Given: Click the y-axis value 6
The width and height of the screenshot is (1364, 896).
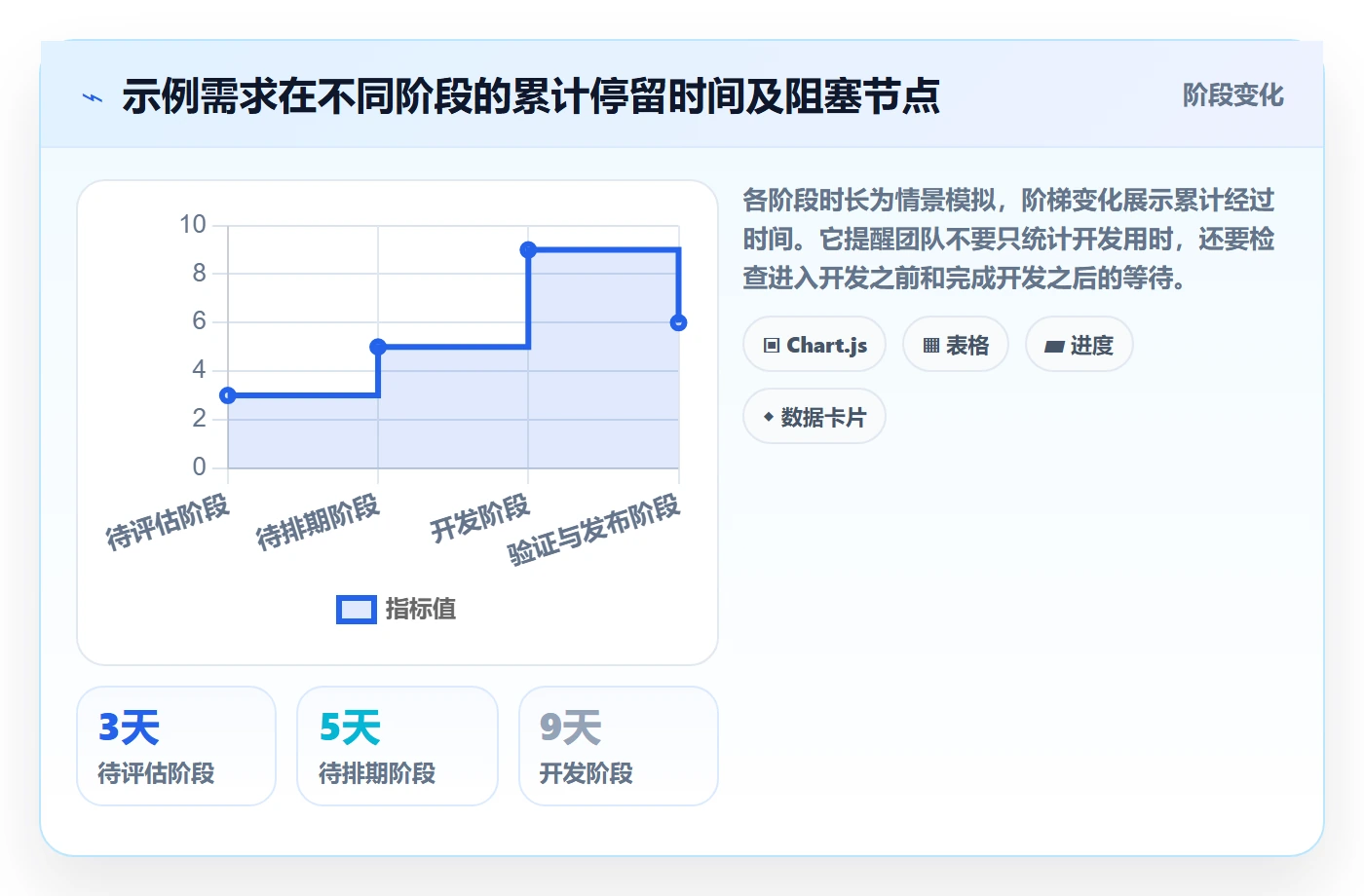Looking at the screenshot, I should [x=199, y=321].
